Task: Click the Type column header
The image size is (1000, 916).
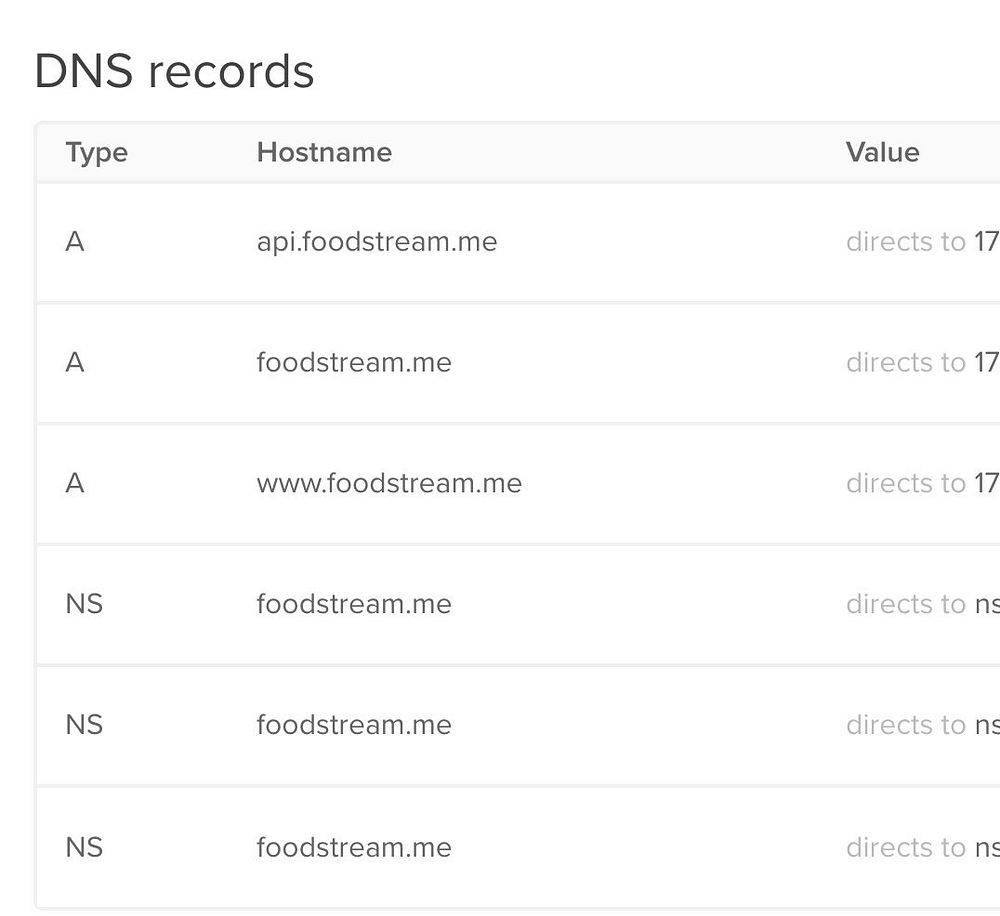Action: click(x=96, y=152)
